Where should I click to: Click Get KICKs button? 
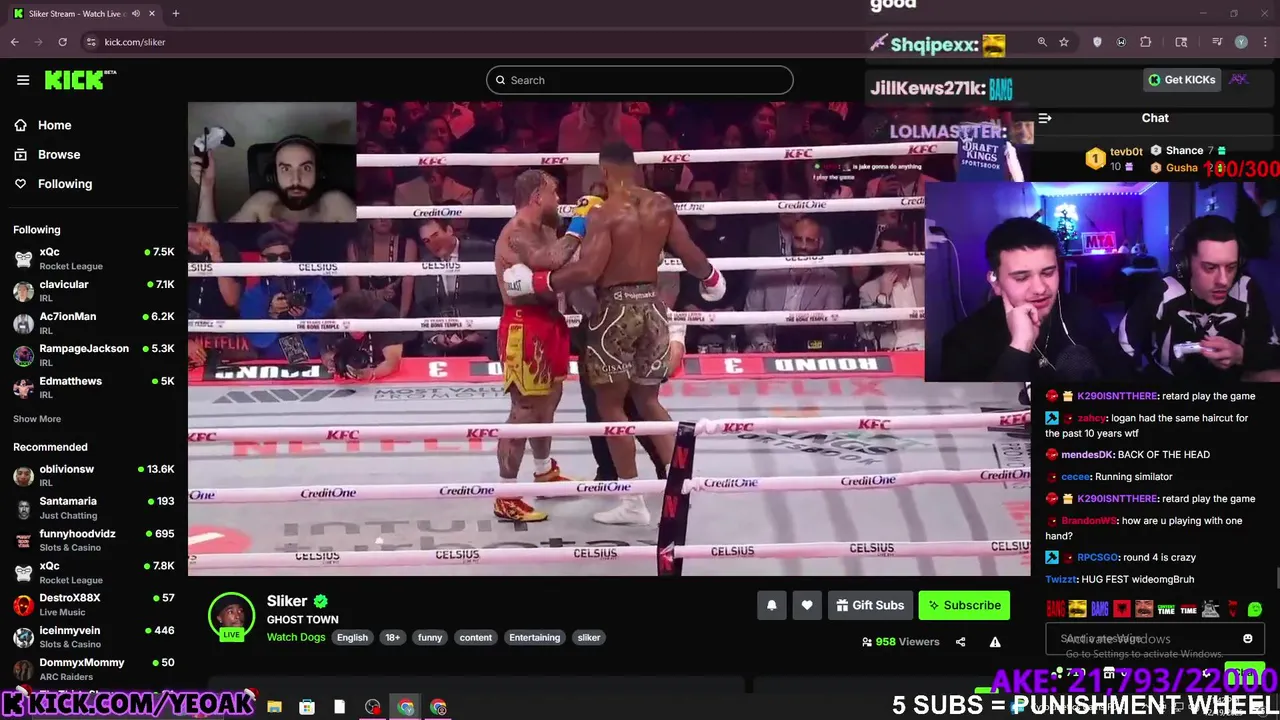click(1182, 80)
